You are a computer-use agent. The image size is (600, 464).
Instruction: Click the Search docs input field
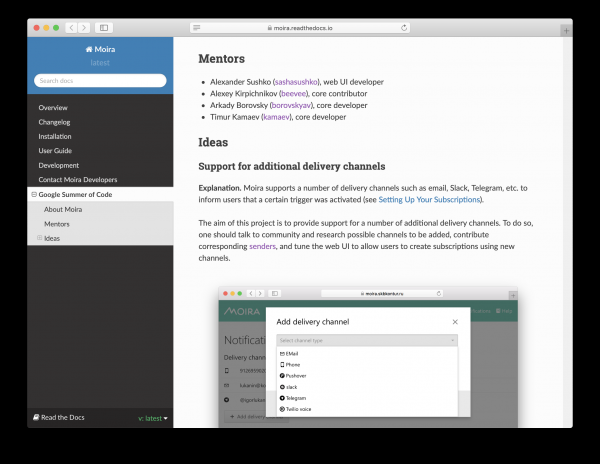(100, 80)
